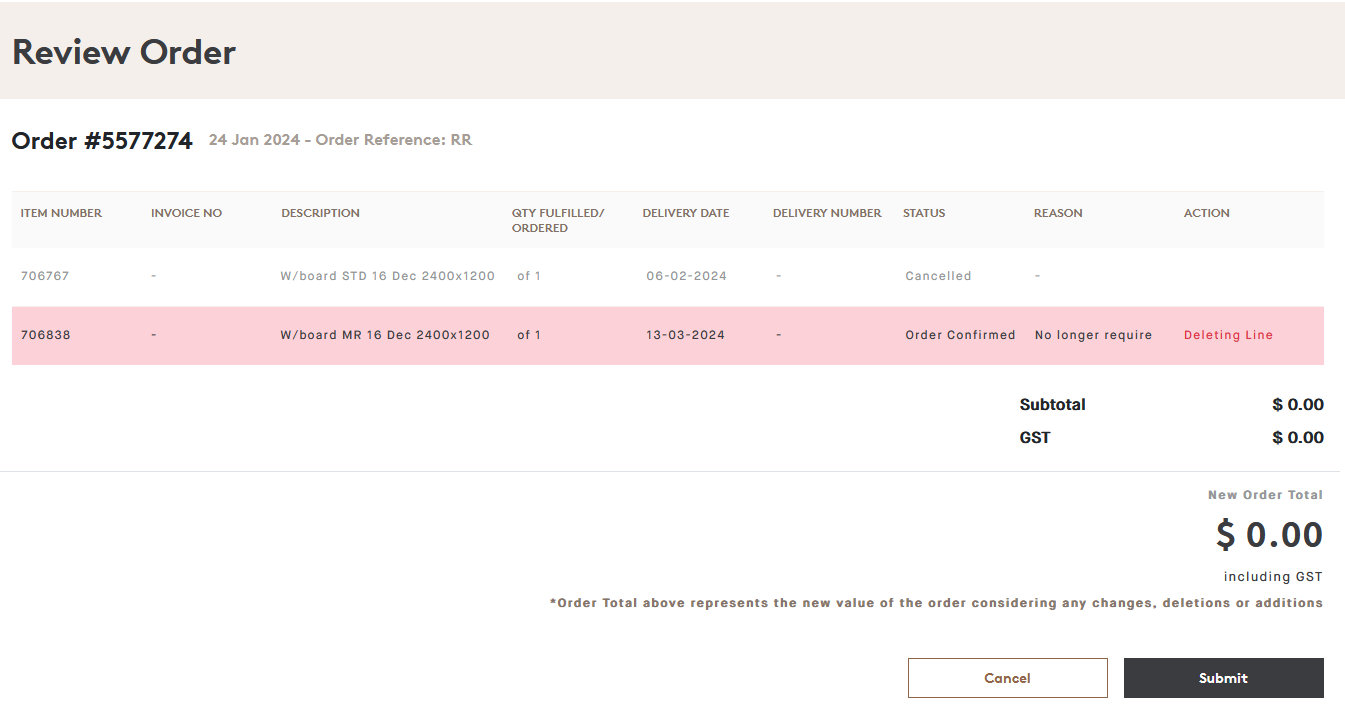Screen dimensions: 1345x727
Task: Click the ACTION column header
Action: click(1206, 212)
